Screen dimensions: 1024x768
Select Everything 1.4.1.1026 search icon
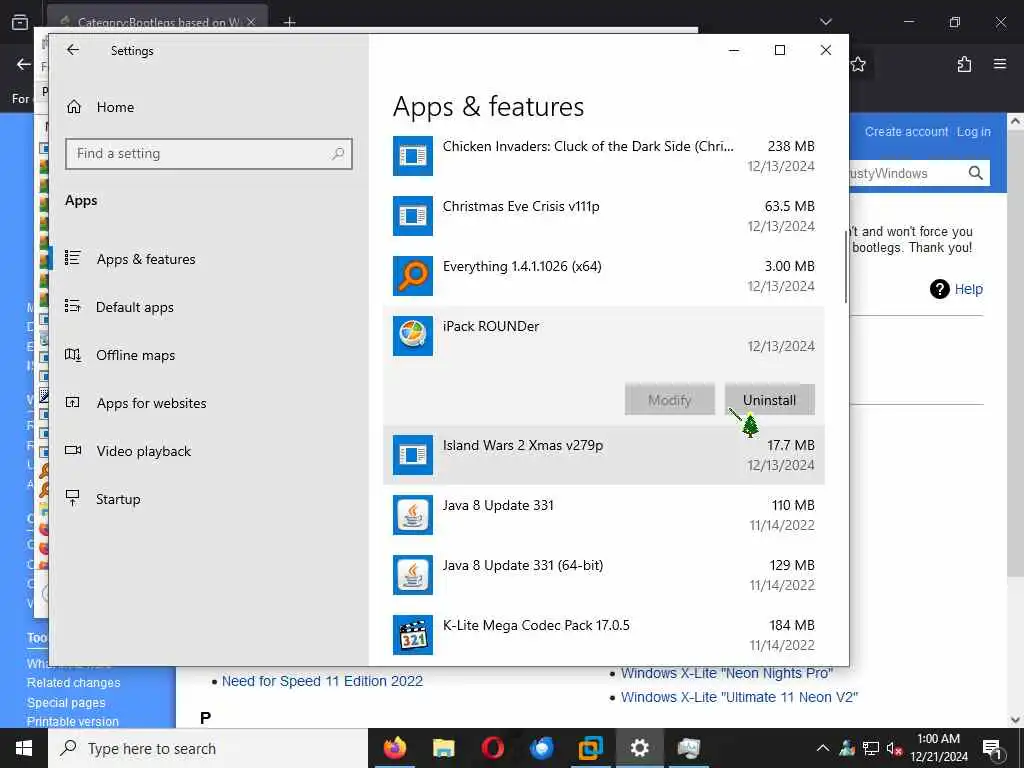[413, 276]
